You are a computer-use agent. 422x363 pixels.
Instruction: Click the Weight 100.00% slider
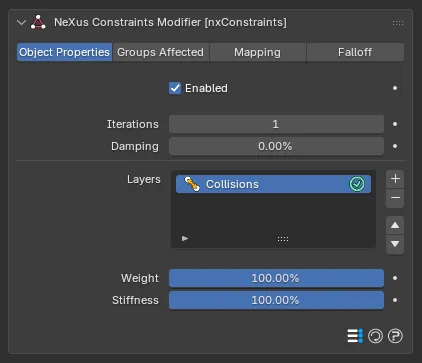276,278
